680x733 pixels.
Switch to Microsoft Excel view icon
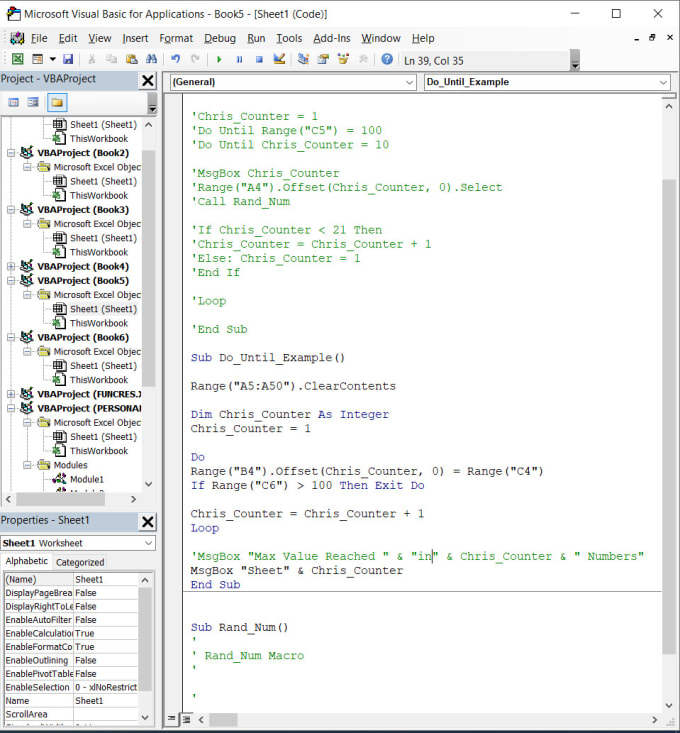[17, 59]
